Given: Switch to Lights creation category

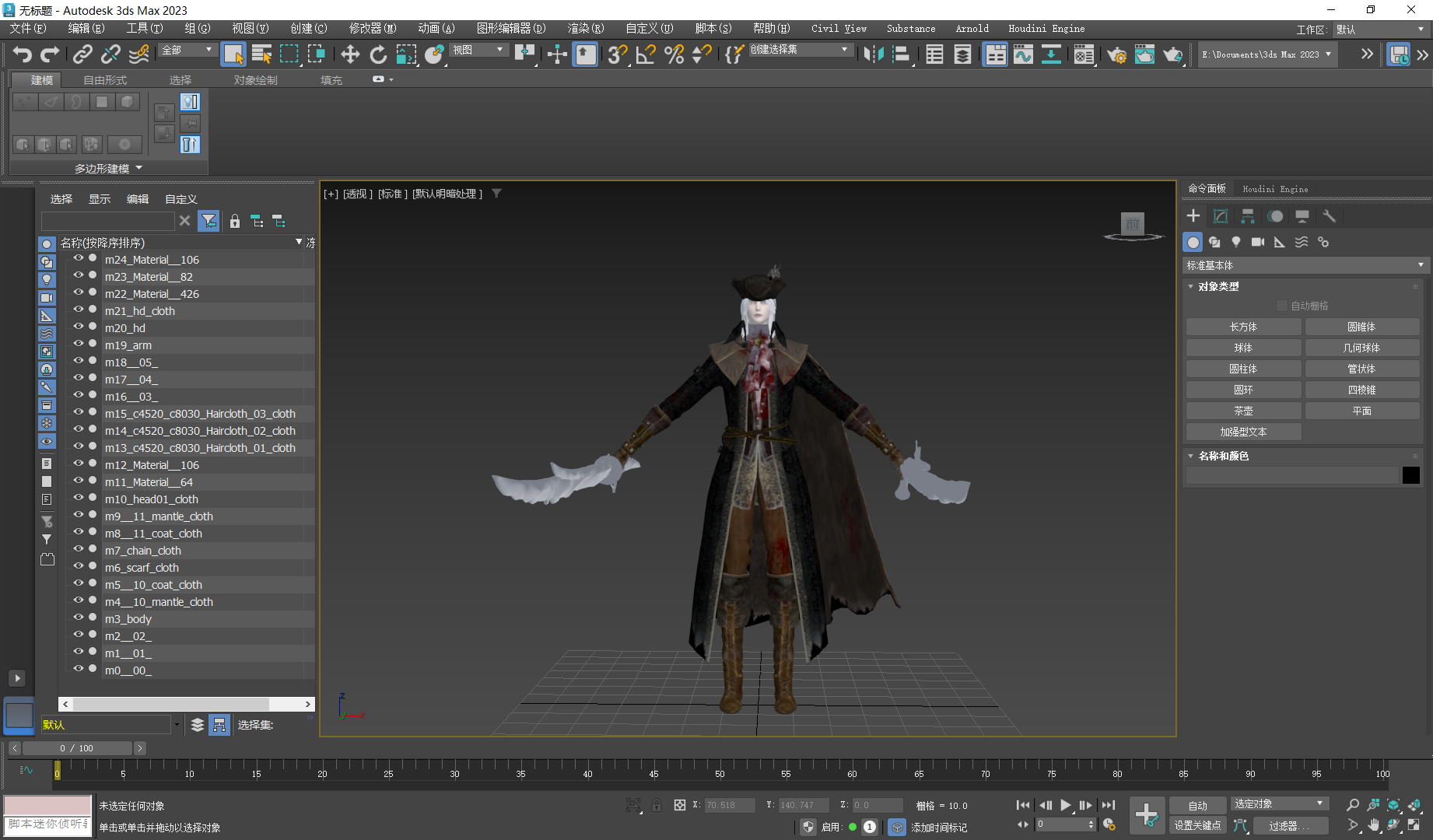Looking at the screenshot, I should [x=1236, y=242].
